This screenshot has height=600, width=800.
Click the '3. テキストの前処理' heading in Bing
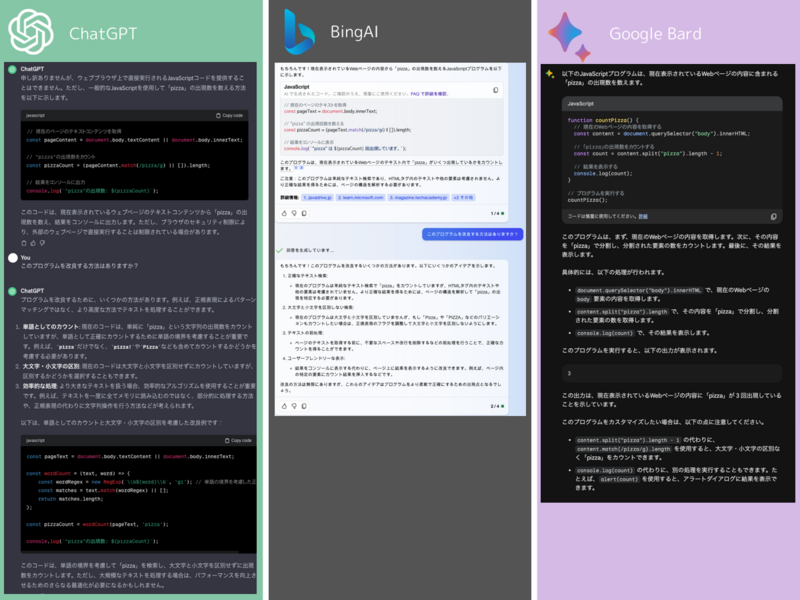tap(303, 333)
